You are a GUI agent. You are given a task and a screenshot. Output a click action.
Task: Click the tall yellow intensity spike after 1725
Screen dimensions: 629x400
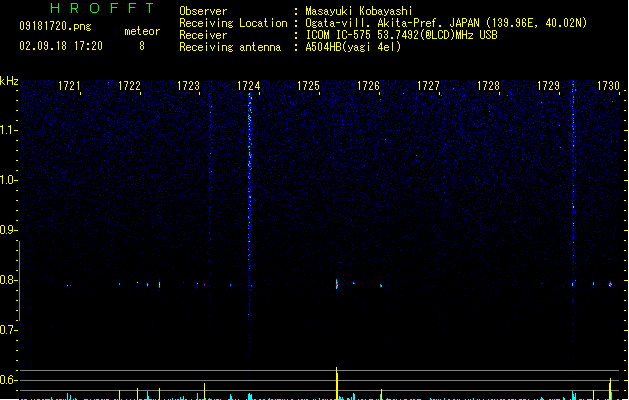tap(337, 383)
